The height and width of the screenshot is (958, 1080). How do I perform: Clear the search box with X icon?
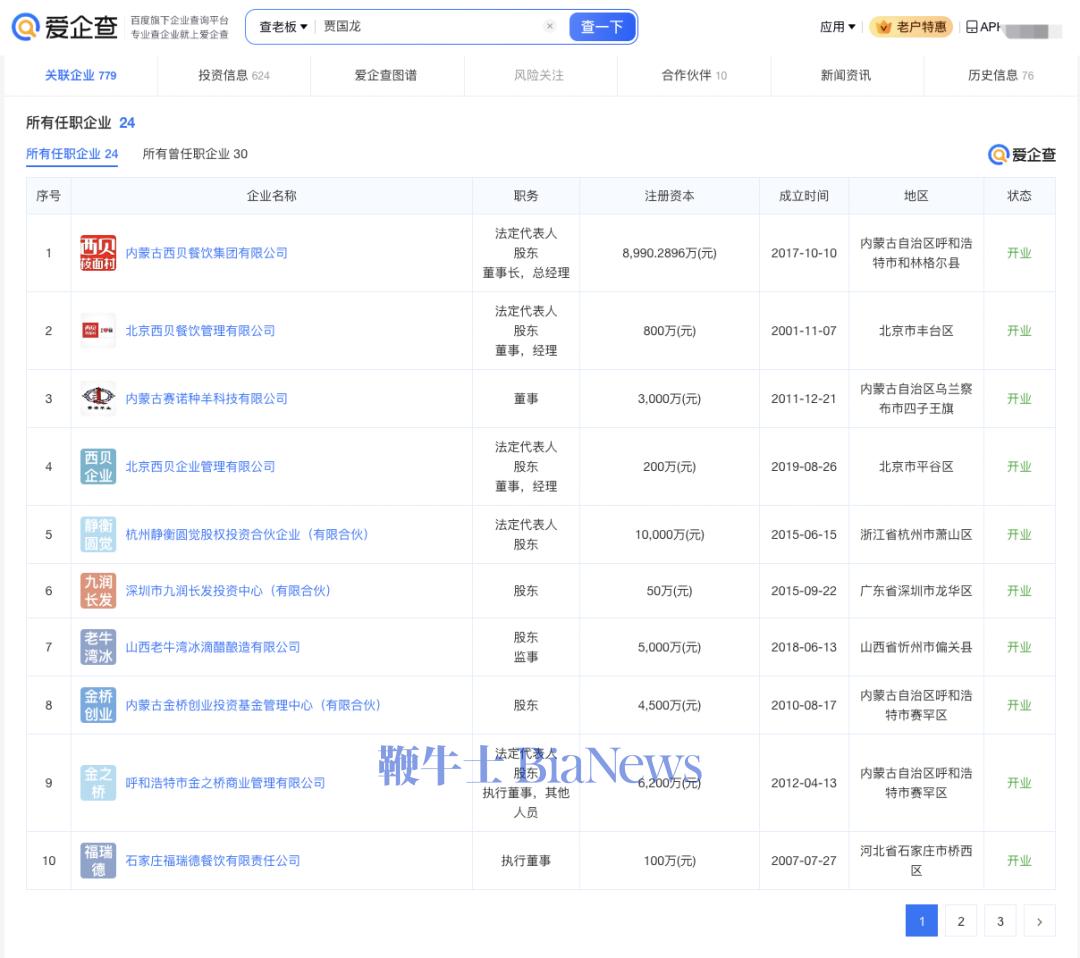pyautogui.click(x=550, y=27)
